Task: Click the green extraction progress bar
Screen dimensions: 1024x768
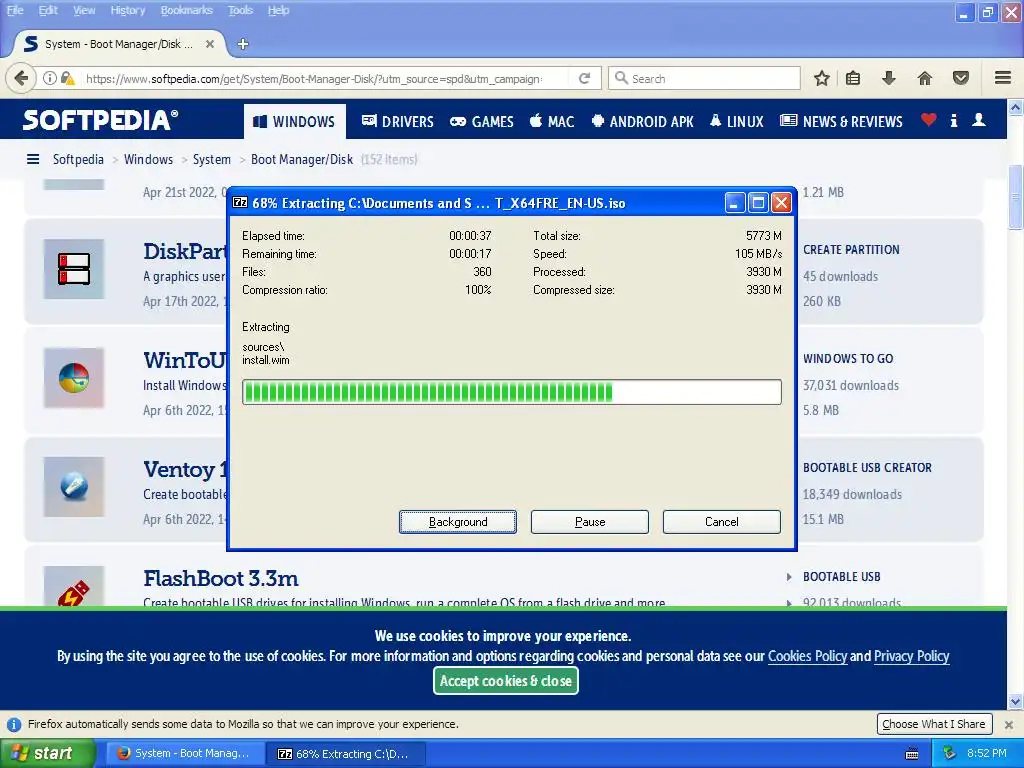Action: [512, 392]
